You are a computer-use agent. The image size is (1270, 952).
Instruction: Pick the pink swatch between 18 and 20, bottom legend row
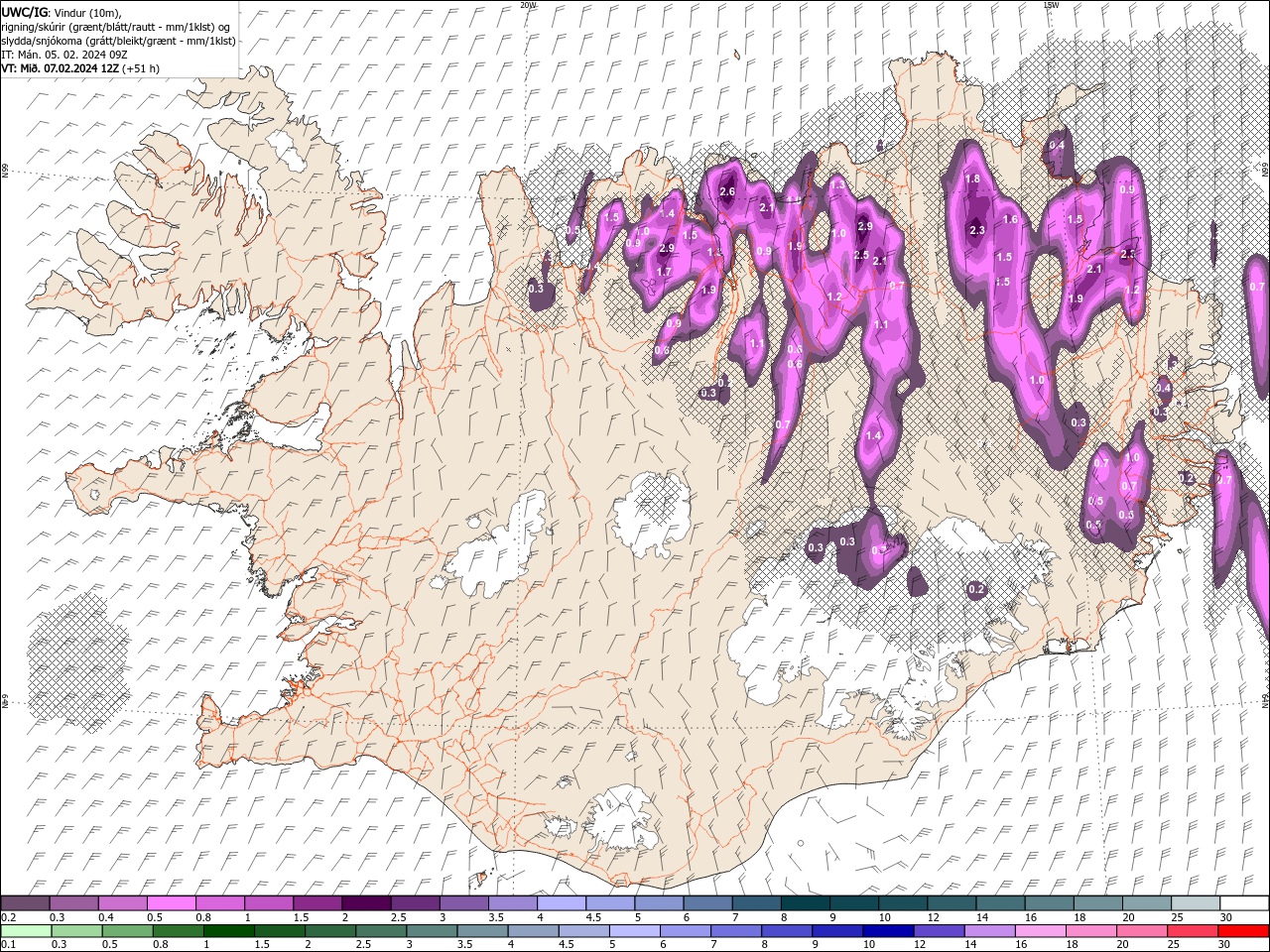tap(1090, 931)
